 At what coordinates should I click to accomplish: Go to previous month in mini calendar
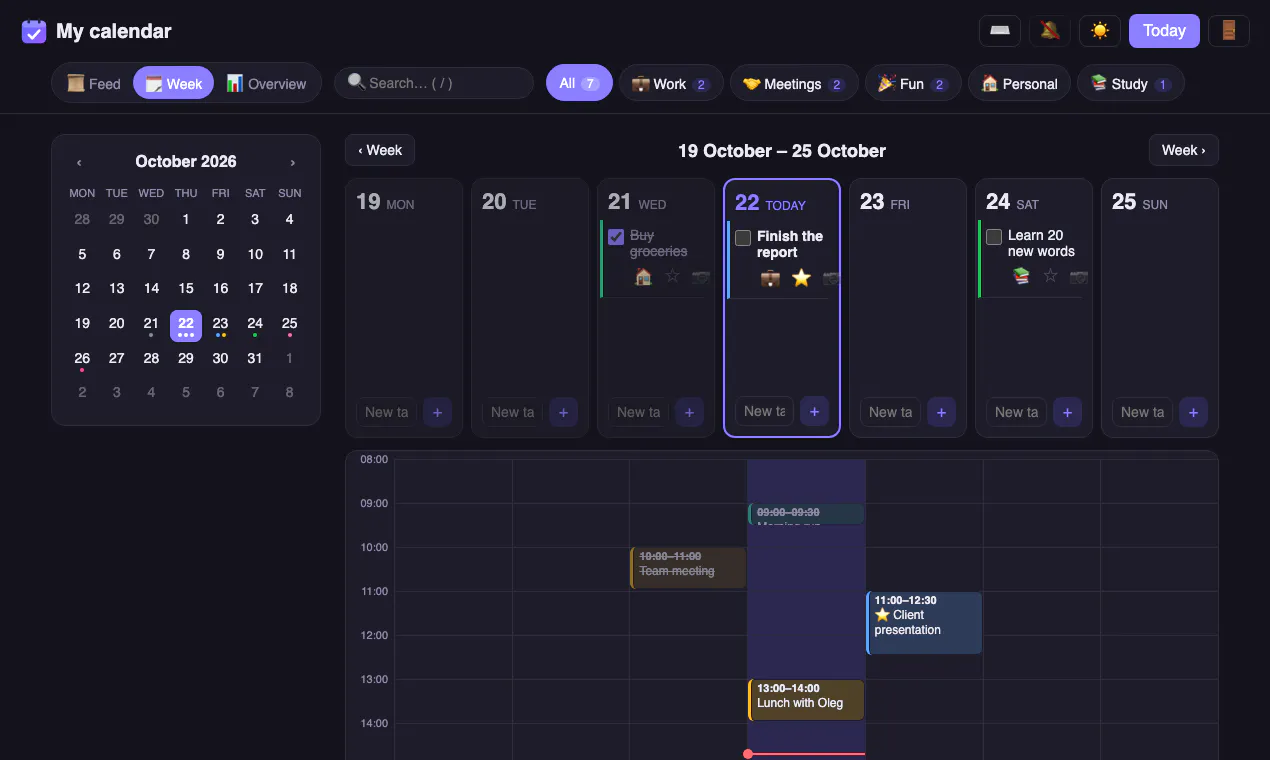[x=79, y=162]
